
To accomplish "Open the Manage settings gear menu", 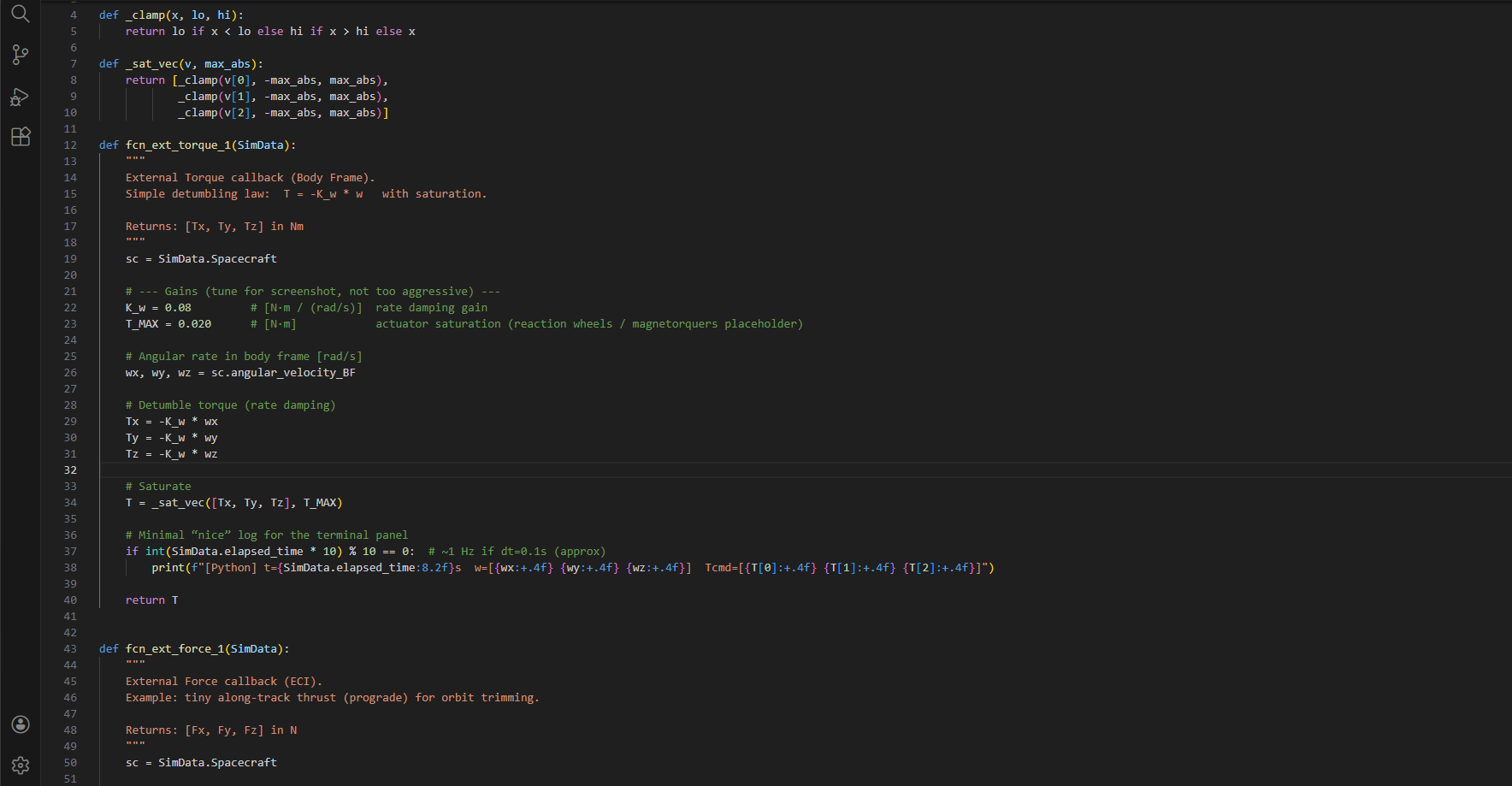I will (21, 765).
